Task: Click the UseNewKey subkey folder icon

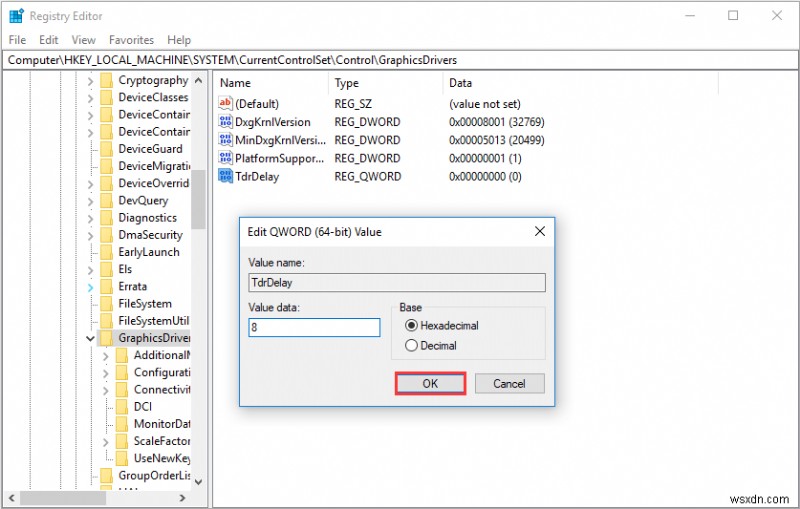Action: [x=121, y=458]
